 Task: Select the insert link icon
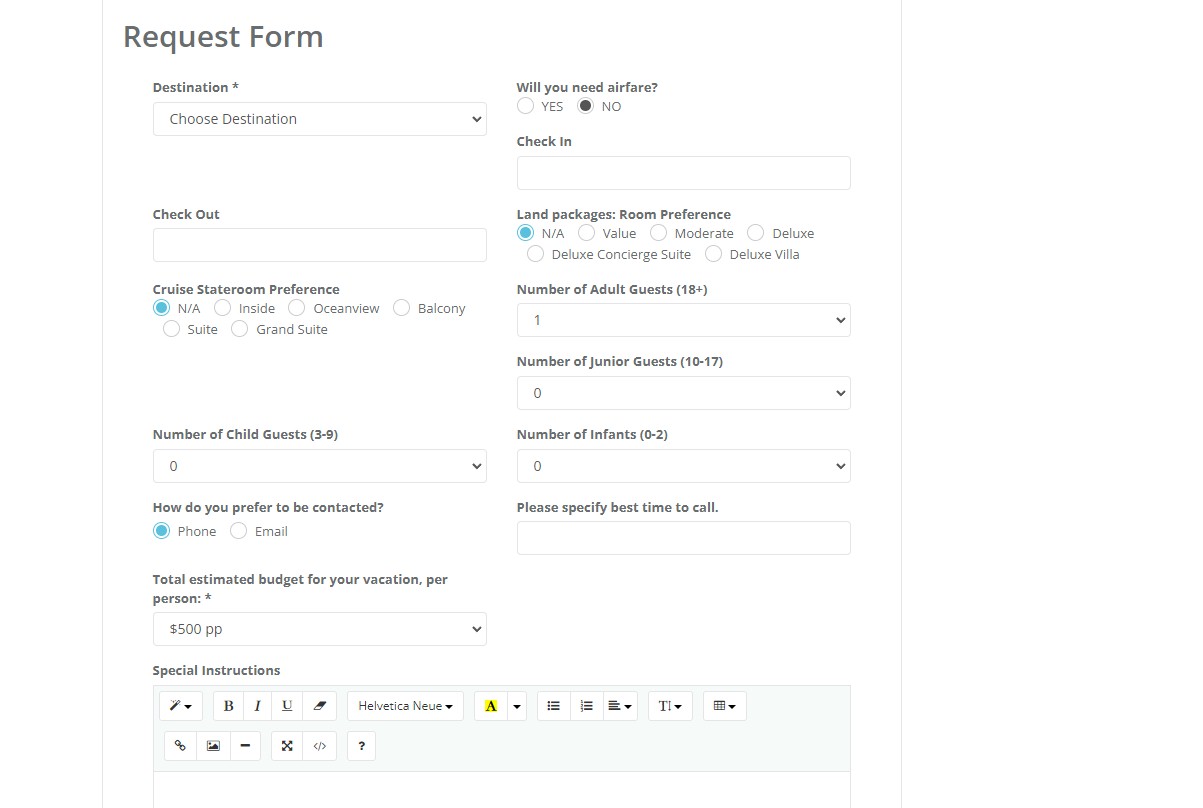pos(180,745)
